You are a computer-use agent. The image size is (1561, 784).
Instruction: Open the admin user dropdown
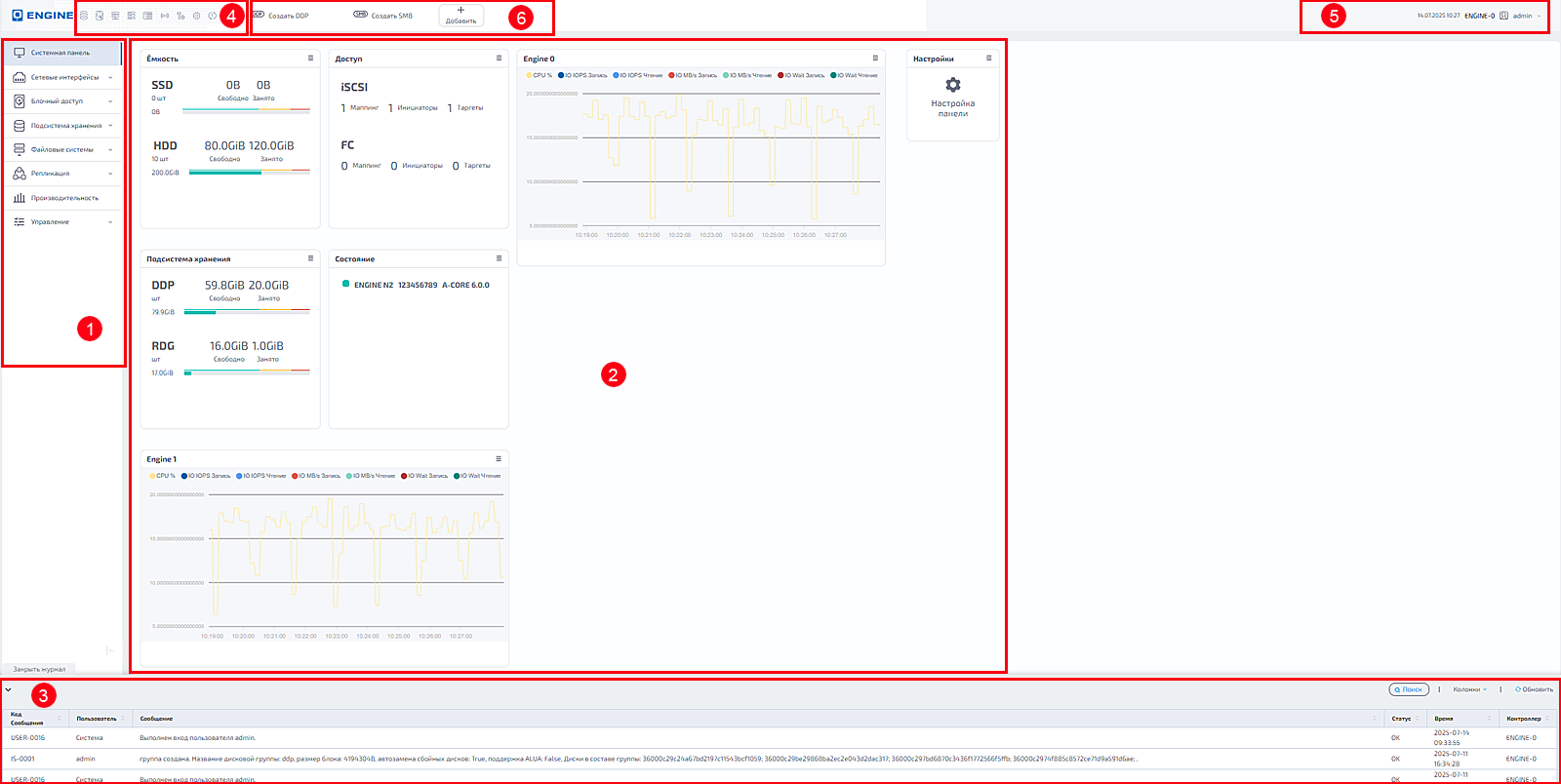[x=1527, y=16]
